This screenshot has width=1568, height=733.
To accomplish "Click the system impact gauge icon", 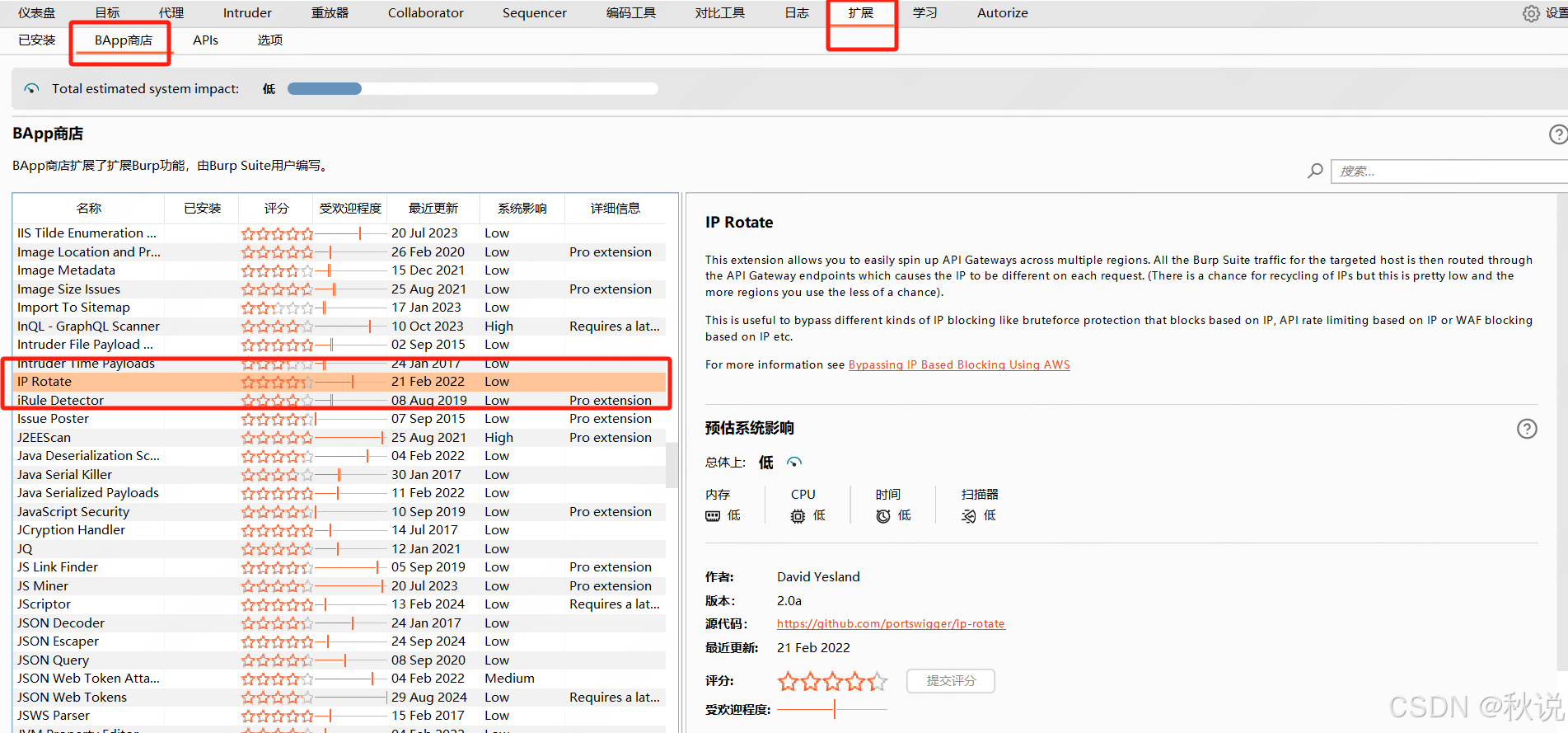I will coord(31,88).
